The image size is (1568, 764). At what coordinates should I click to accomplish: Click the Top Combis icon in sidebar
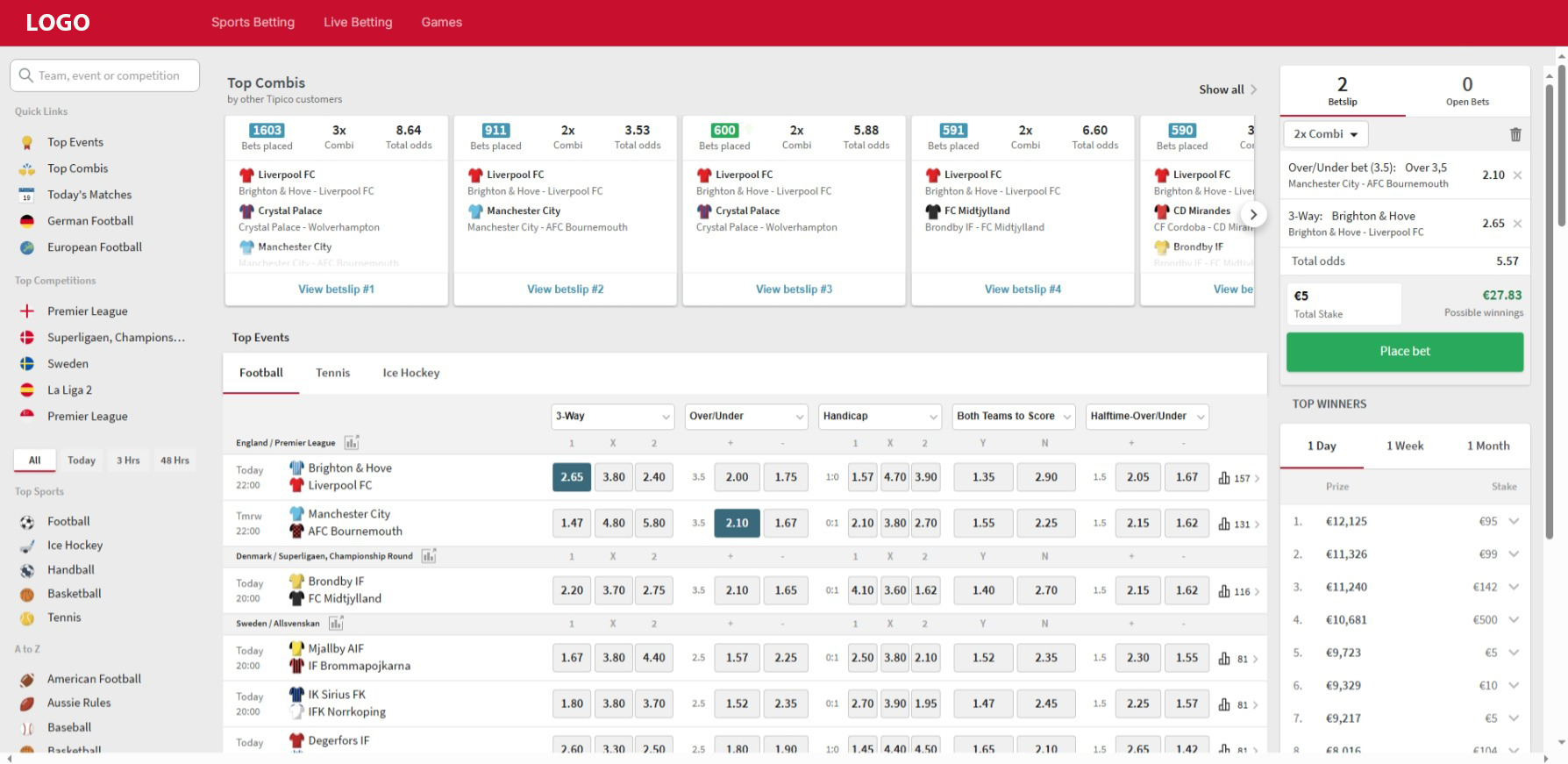click(x=27, y=168)
